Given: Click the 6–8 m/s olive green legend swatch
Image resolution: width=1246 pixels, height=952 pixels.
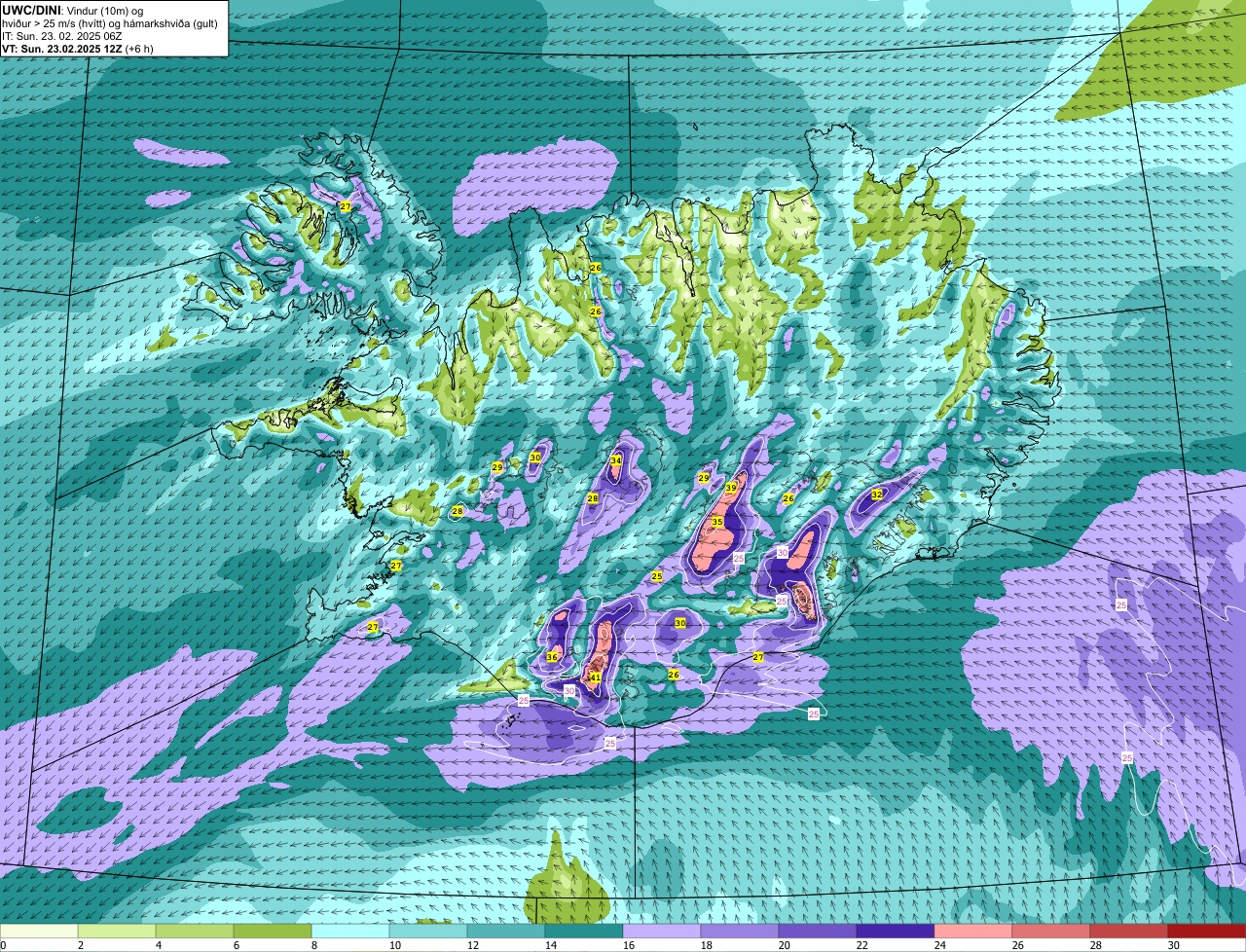Looking at the screenshot, I should [x=273, y=932].
